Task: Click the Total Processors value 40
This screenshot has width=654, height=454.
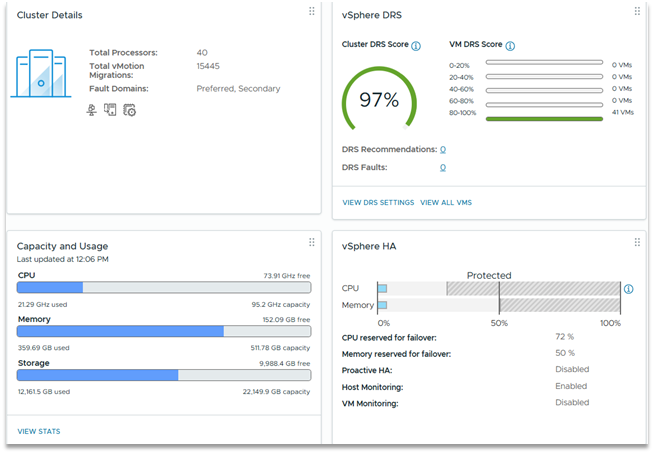Action: [x=202, y=53]
